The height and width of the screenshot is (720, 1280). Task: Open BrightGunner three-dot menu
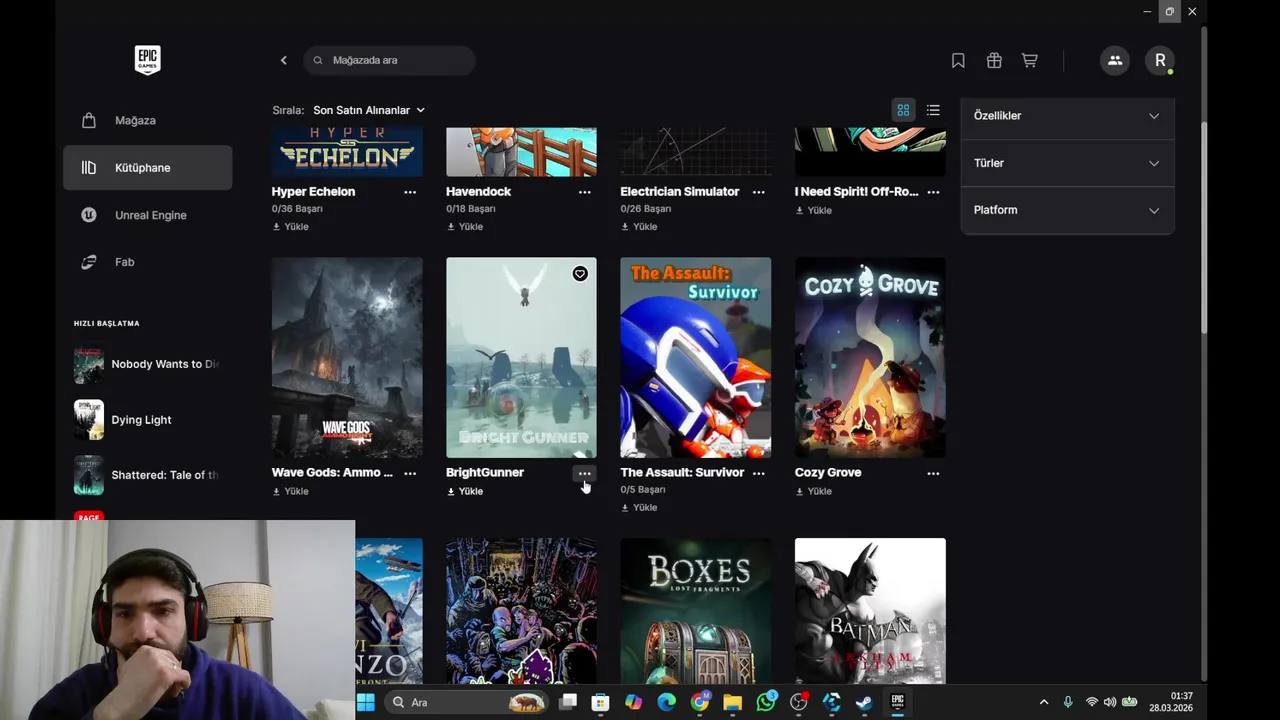[x=584, y=473]
